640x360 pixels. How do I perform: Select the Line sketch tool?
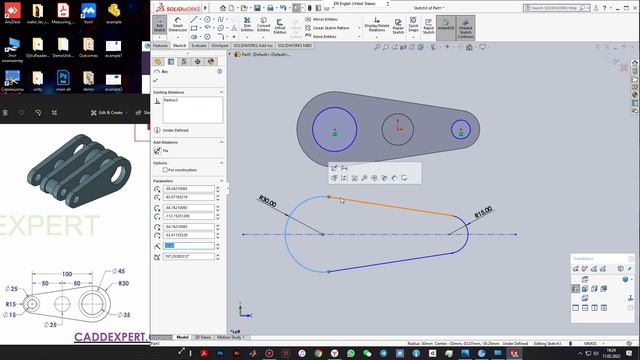(x=194, y=19)
